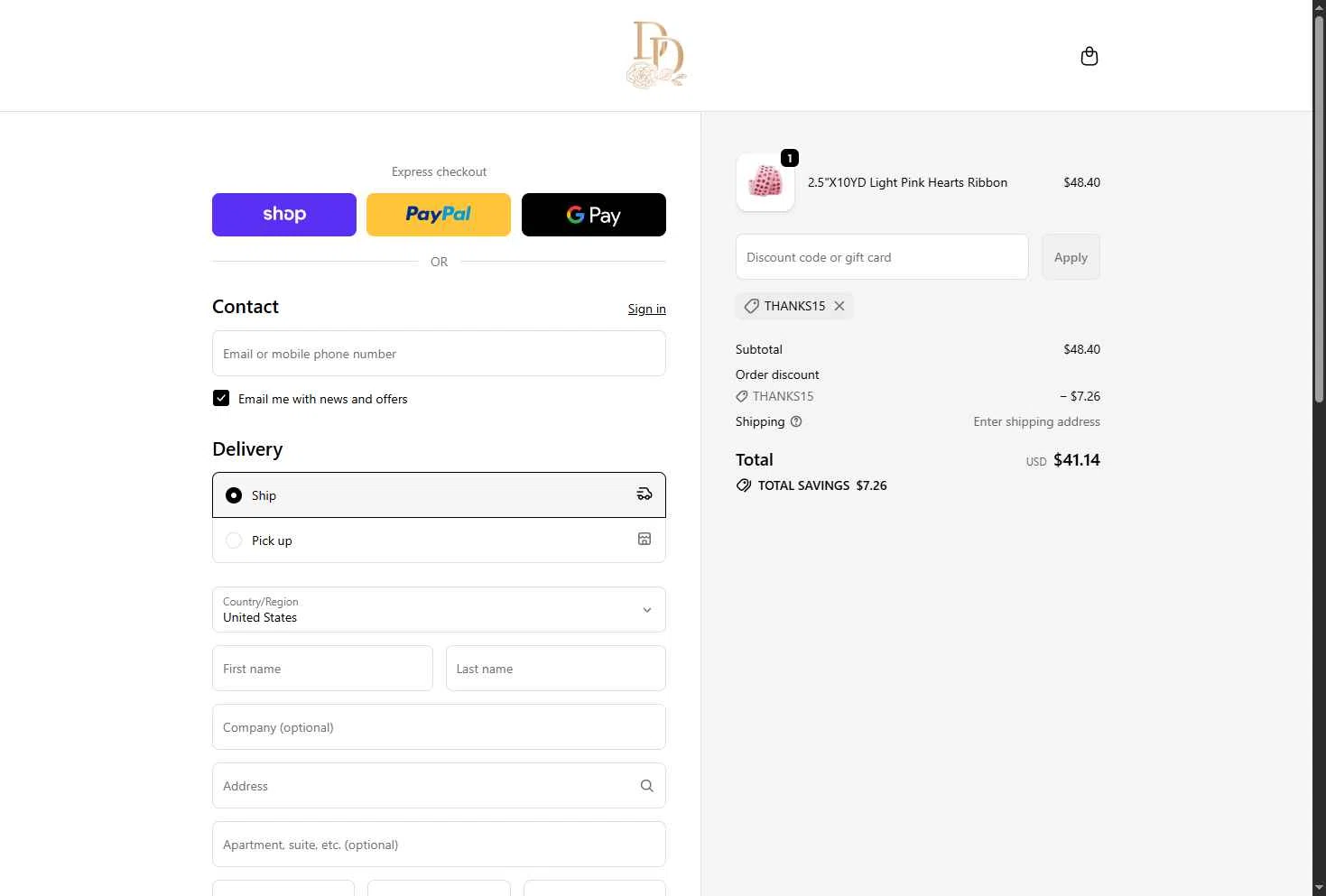1326x896 pixels.
Task: Click the delivery truck icon in Ship row
Action: point(644,494)
